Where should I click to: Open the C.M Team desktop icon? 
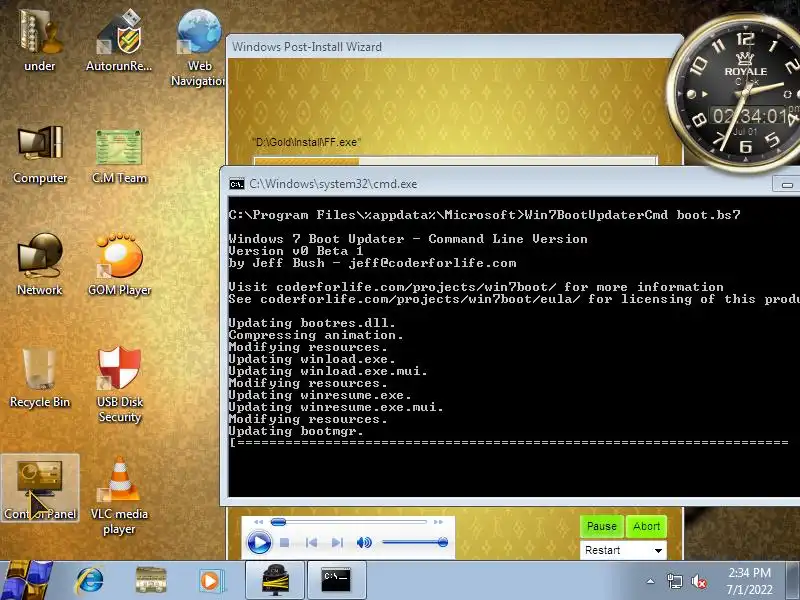coord(119,155)
